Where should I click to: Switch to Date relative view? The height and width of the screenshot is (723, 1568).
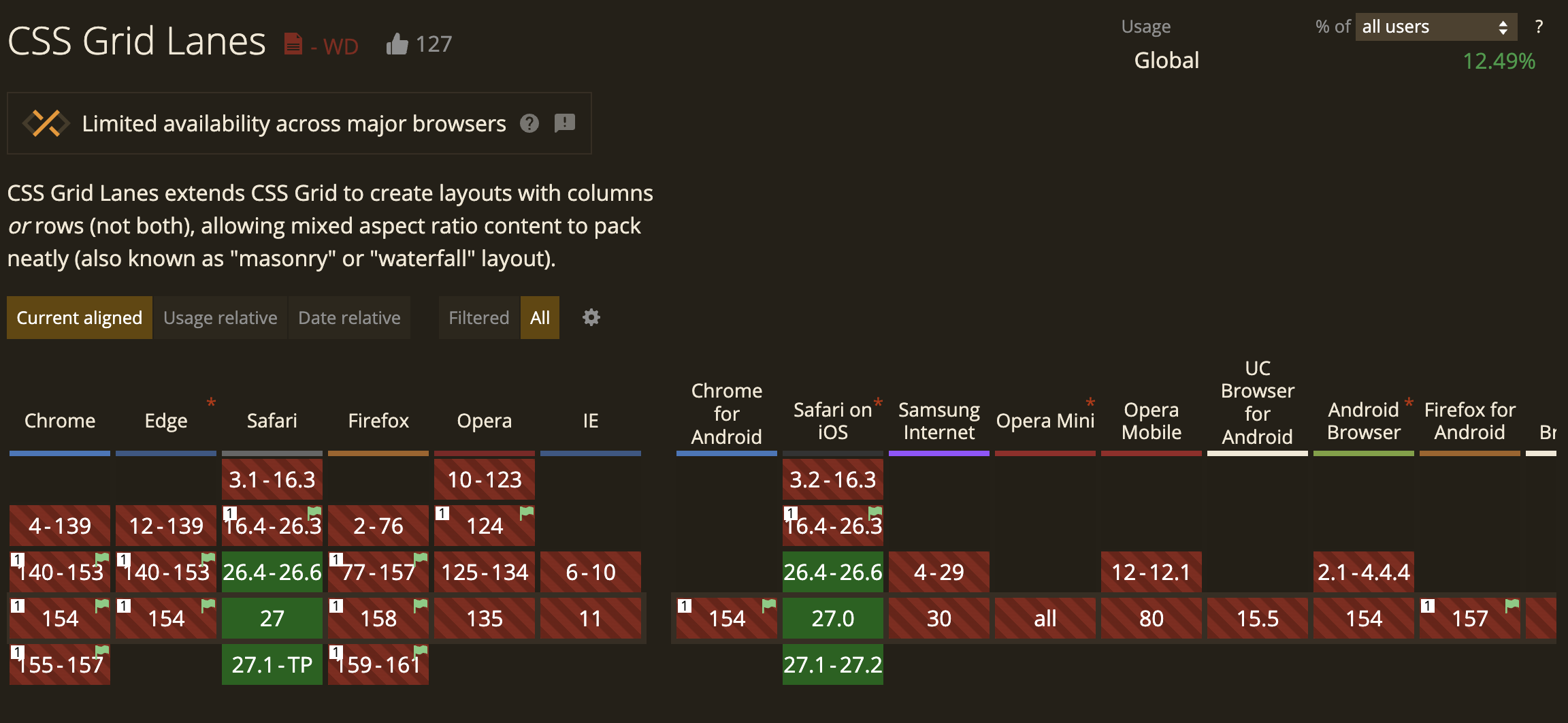coord(349,317)
